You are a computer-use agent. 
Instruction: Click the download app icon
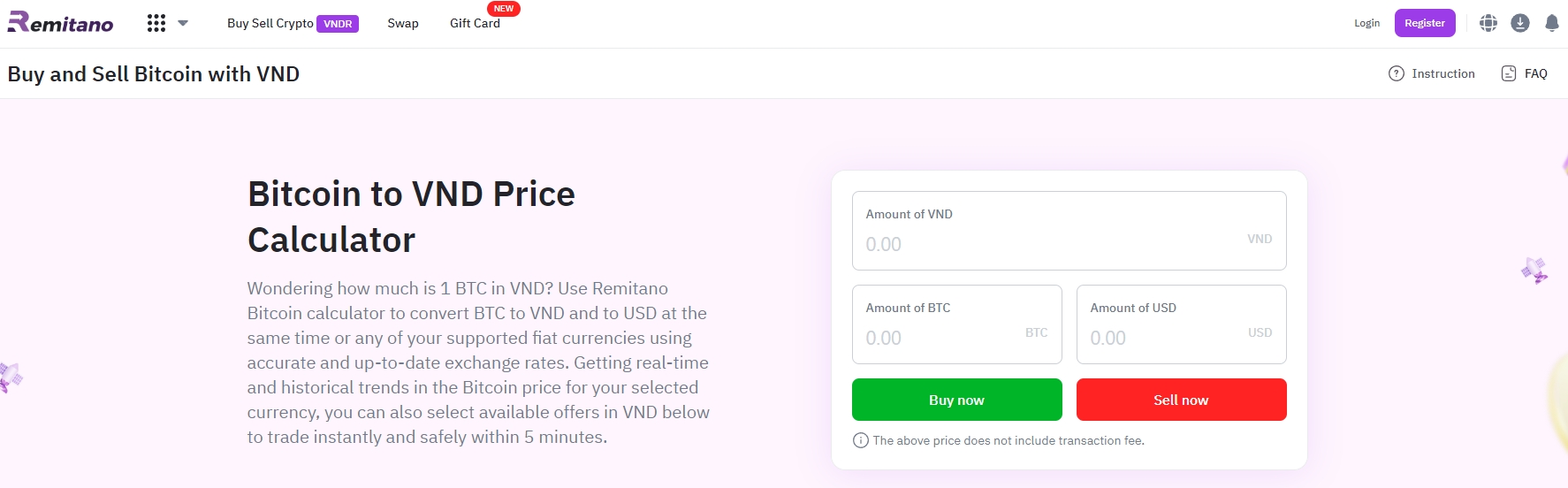[1520, 23]
